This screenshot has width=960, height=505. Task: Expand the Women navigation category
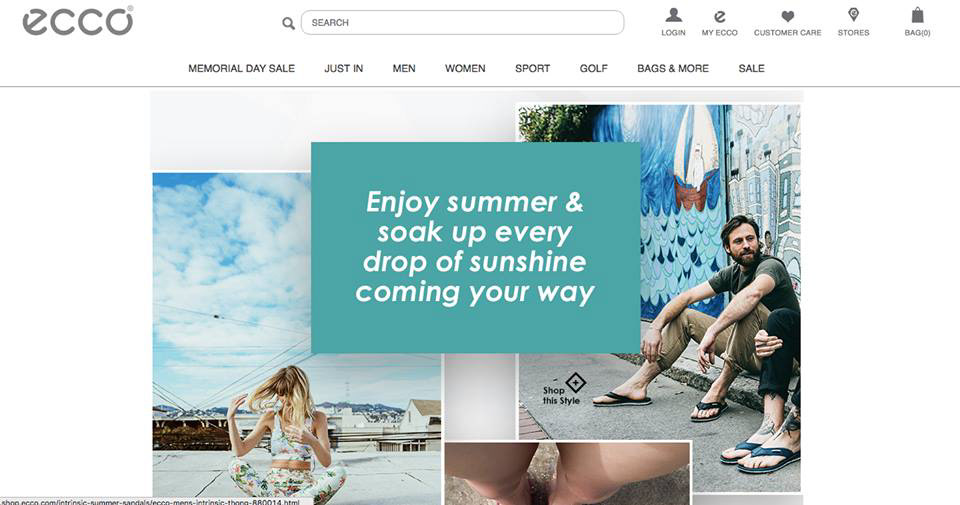tap(465, 69)
